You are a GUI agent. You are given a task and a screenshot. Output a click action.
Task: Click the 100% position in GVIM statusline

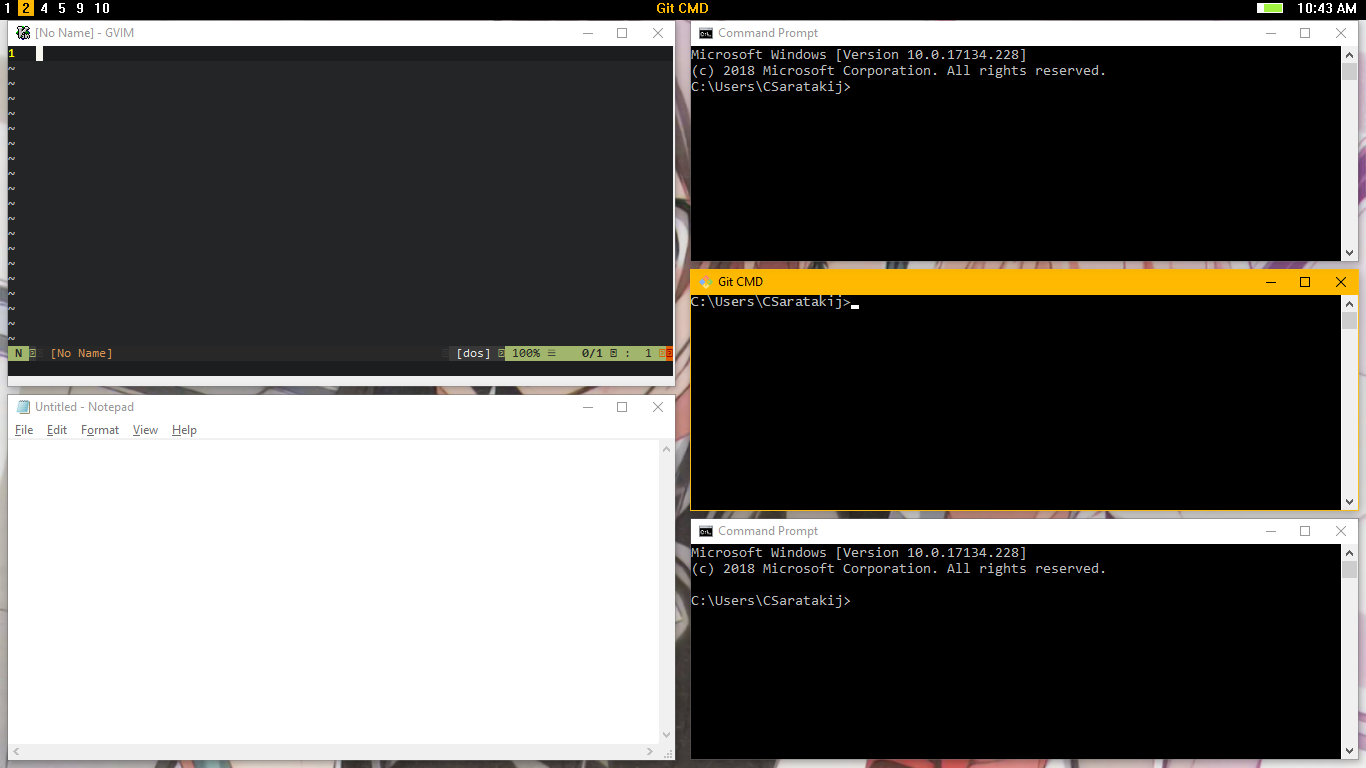coord(527,353)
